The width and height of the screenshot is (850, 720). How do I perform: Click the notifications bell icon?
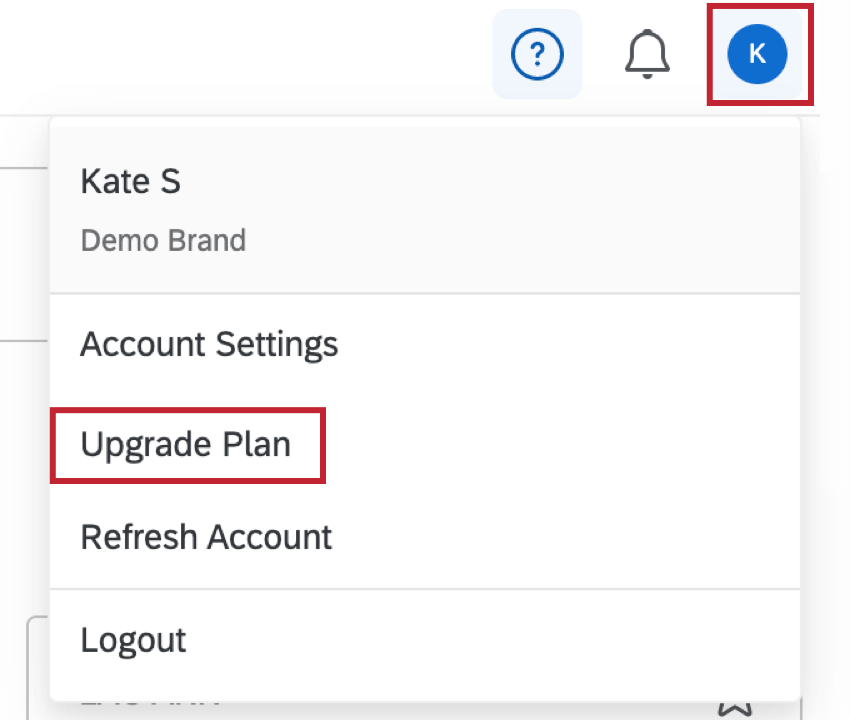(x=646, y=54)
